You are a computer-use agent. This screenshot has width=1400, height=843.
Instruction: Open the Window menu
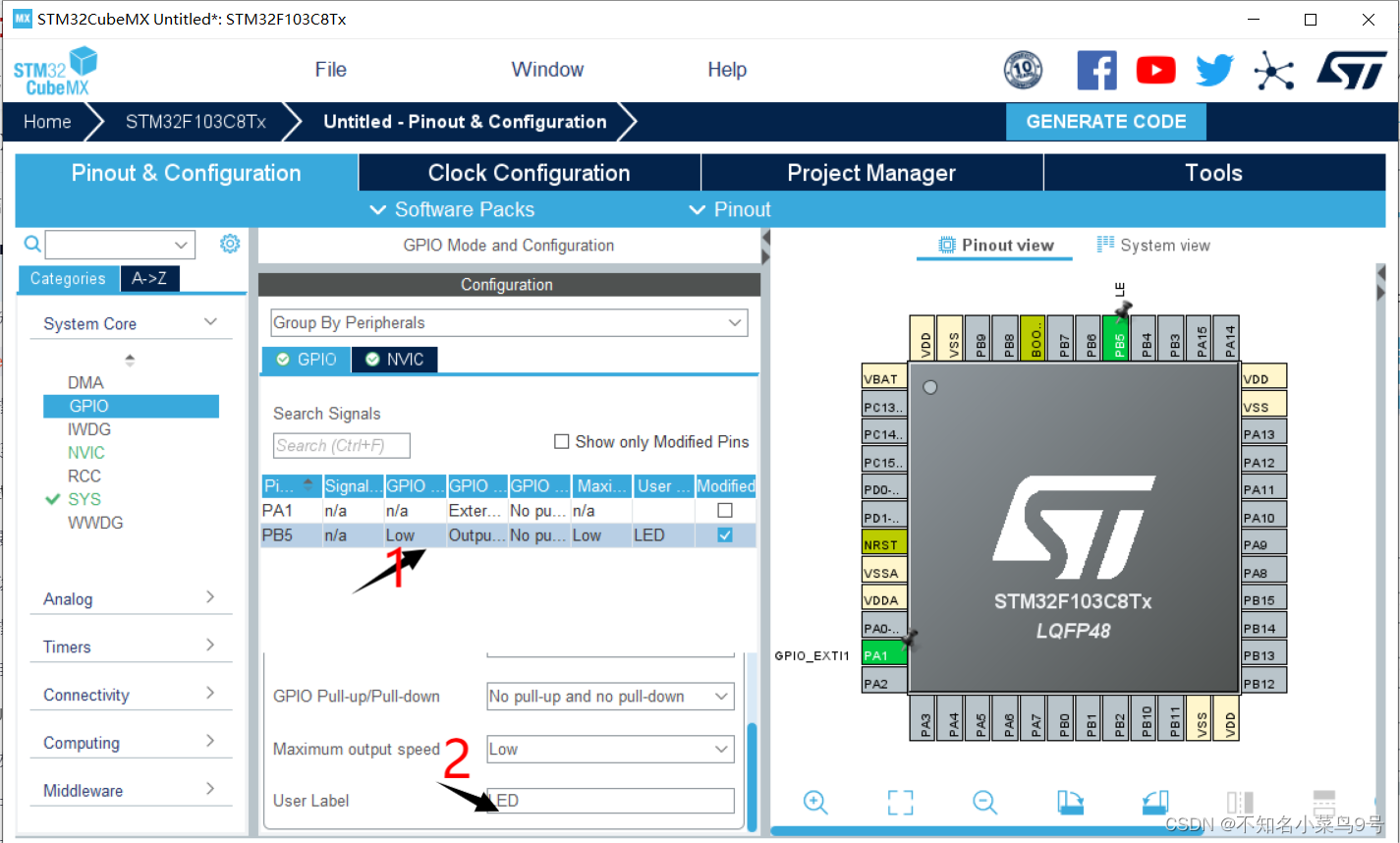coord(547,70)
